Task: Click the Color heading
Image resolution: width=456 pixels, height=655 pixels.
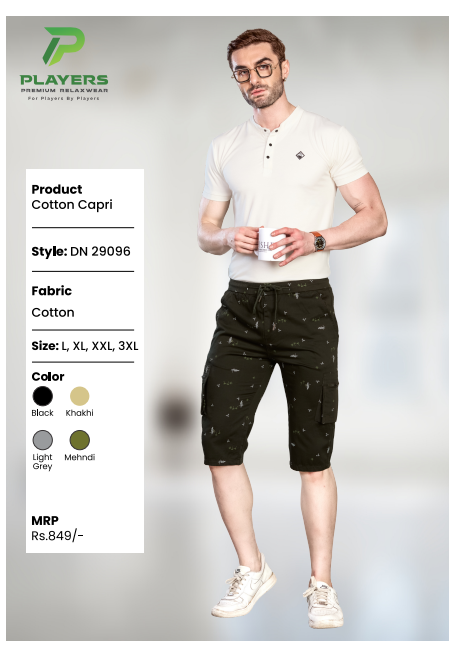Action: coord(48,376)
